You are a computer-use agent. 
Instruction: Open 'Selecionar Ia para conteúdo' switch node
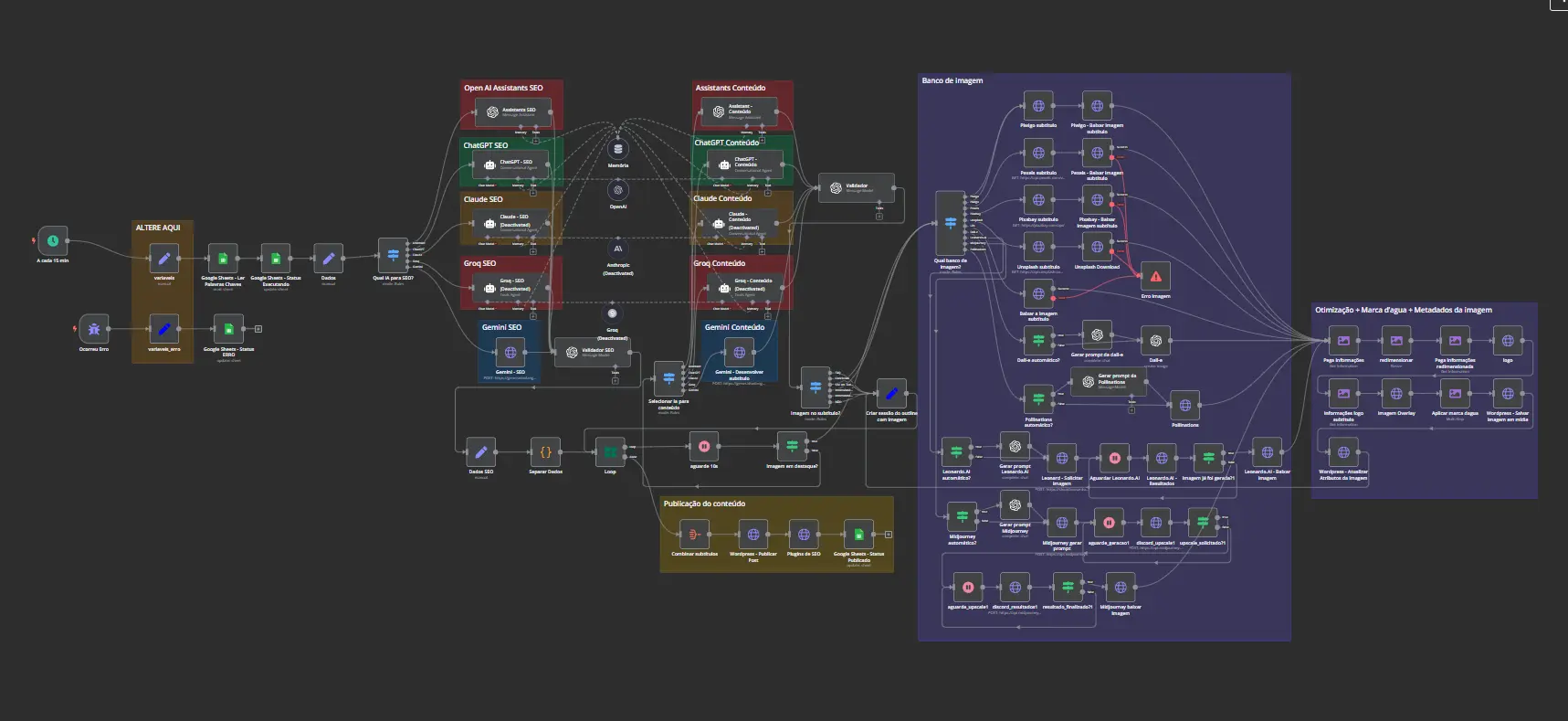668,378
